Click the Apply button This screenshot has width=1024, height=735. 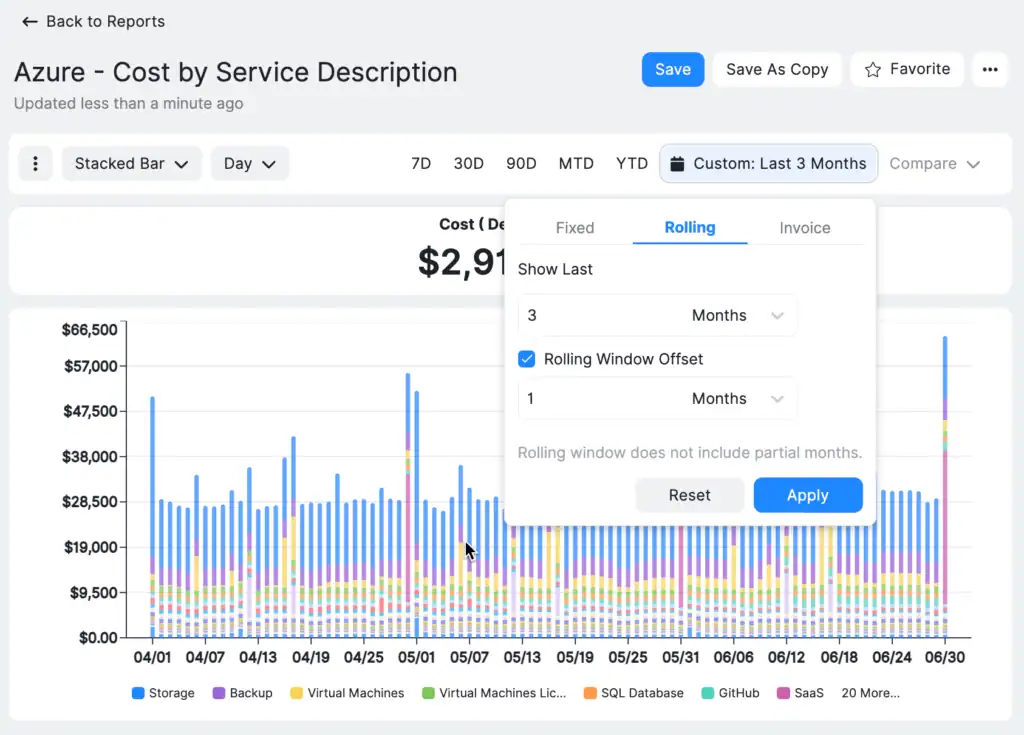click(x=808, y=495)
